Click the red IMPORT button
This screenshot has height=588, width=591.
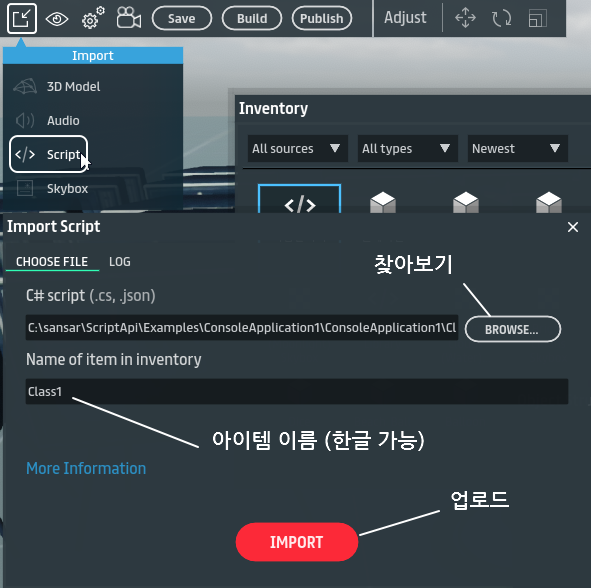click(x=297, y=542)
